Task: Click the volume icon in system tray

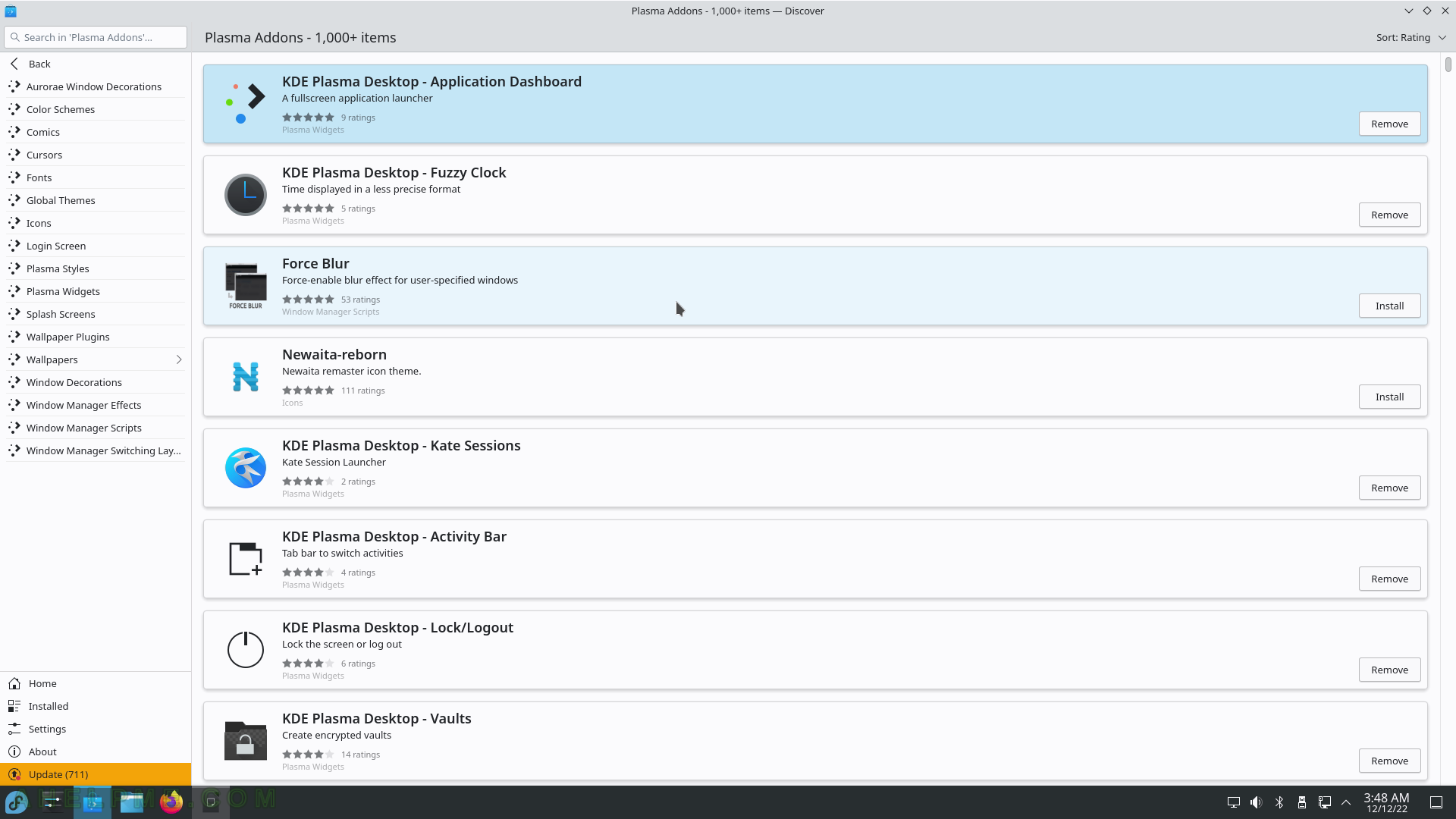Action: [1257, 802]
